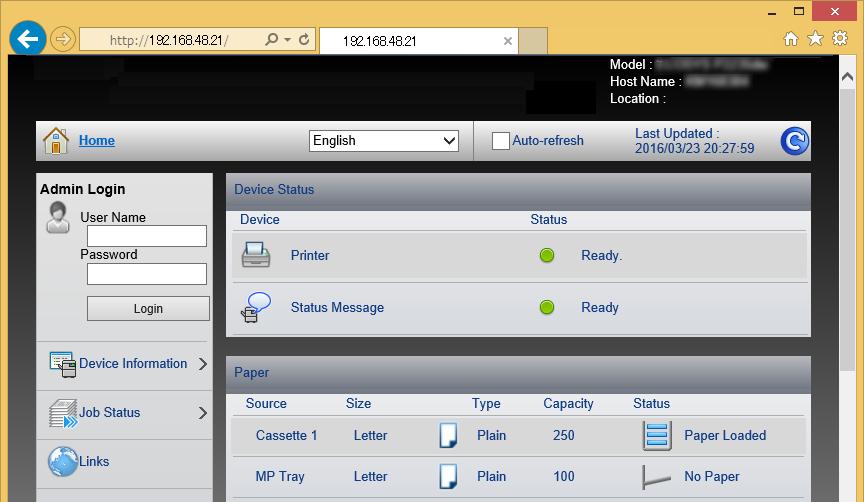The width and height of the screenshot is (864, 502).
Task: Click the Paper panel header
Action: (x=518, y=374)
